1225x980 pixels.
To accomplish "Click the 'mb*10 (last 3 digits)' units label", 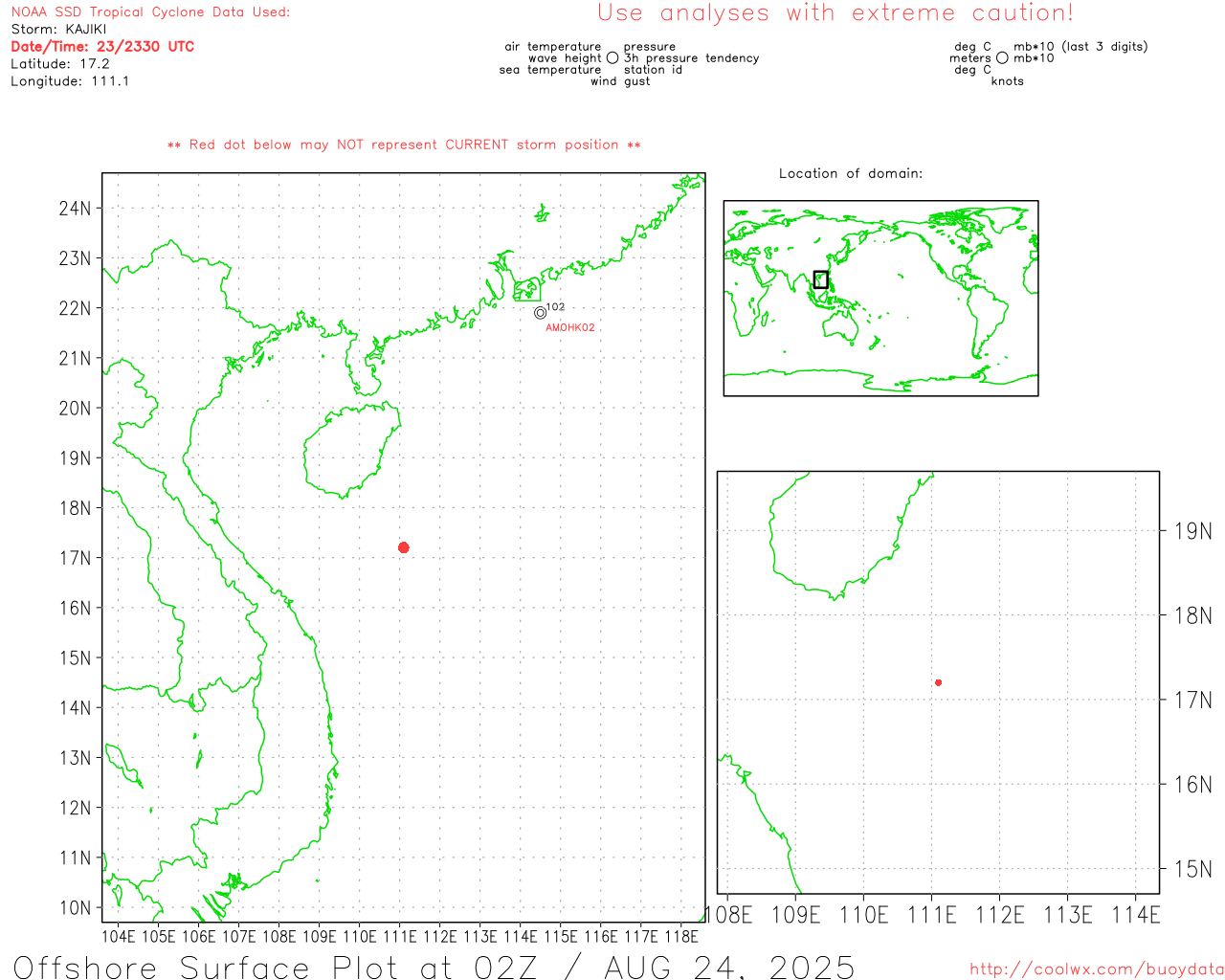I will click(x=1080, y=47).
